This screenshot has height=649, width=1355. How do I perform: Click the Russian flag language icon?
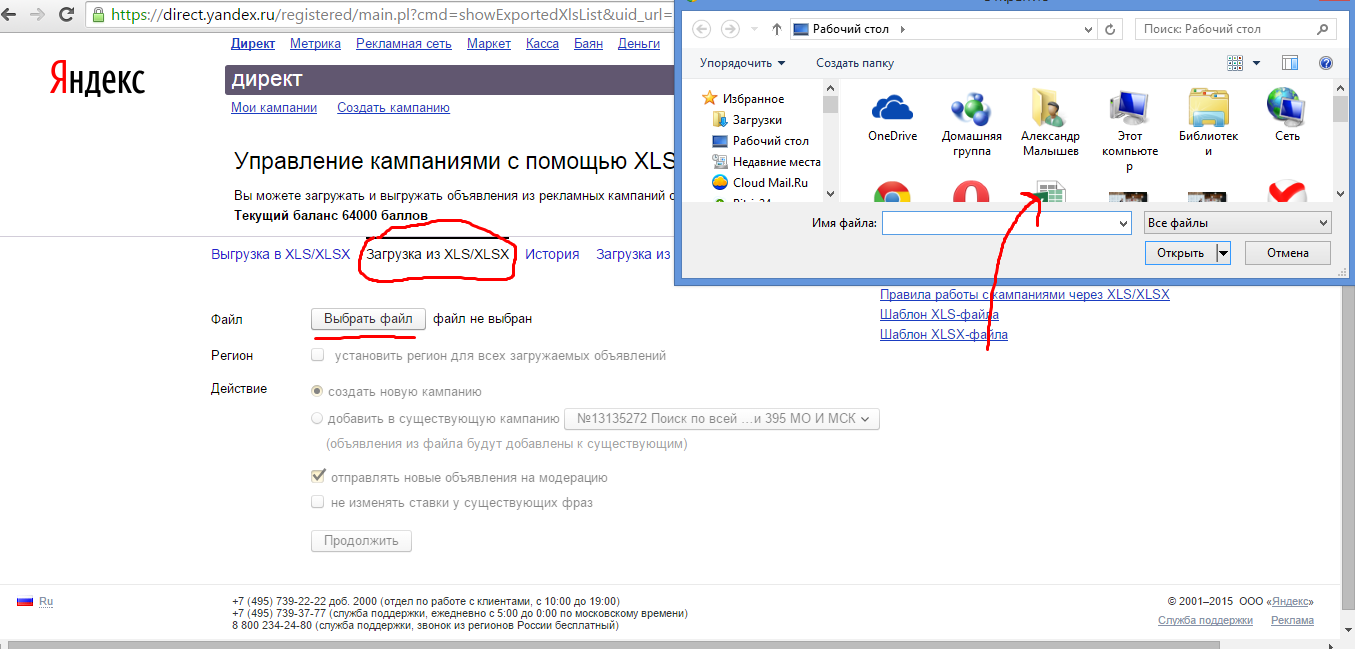click(25, 601)
